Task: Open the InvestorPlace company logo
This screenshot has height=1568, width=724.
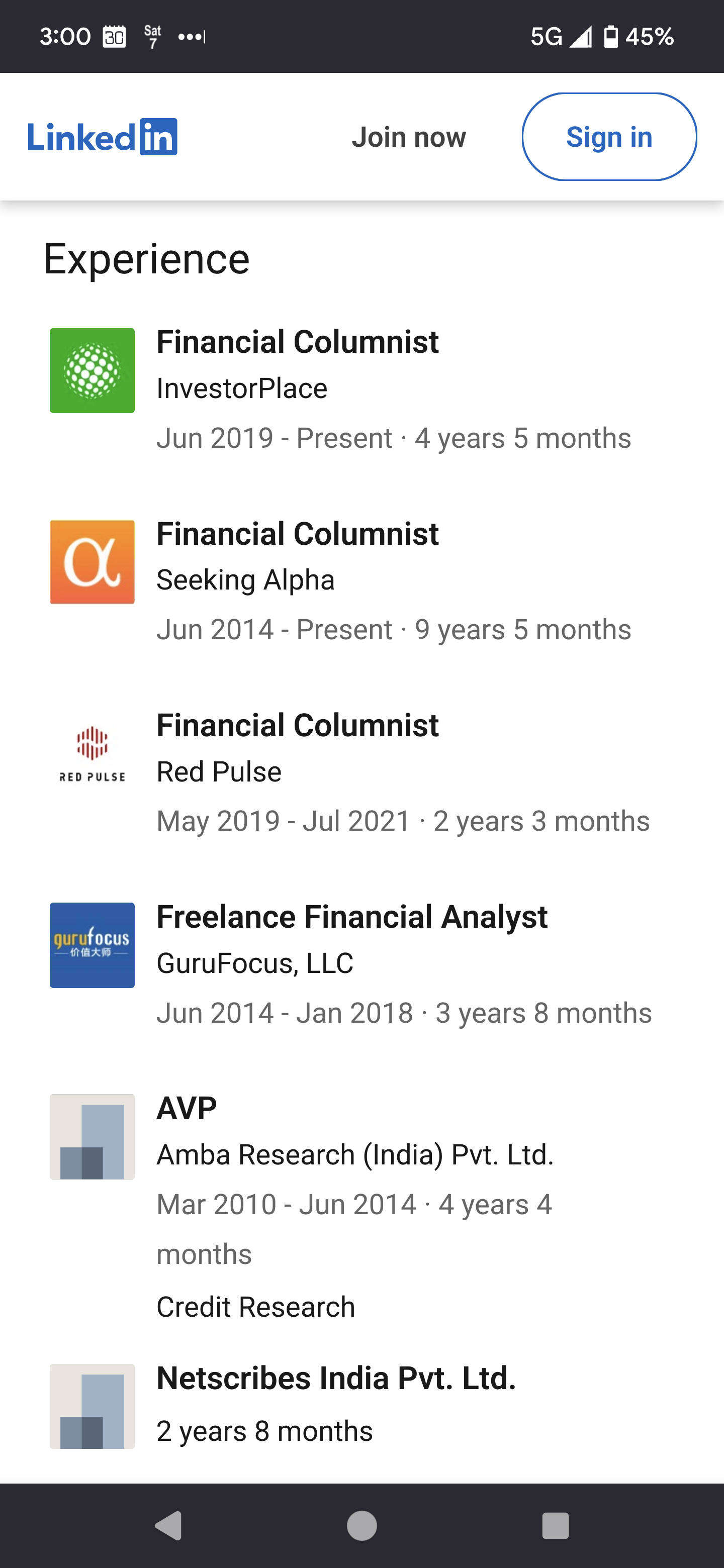Action: 92,371
